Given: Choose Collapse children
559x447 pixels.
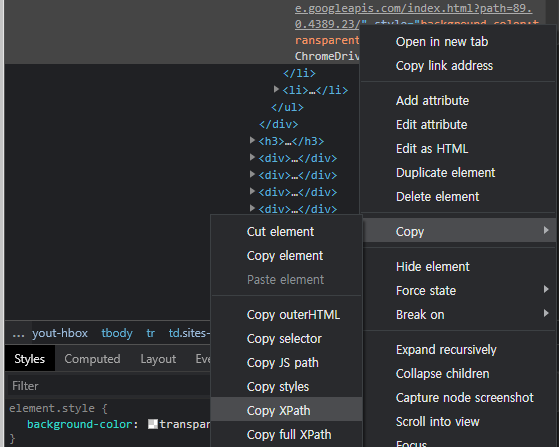Looking at the screenshot, I should (x=442, y=374).
